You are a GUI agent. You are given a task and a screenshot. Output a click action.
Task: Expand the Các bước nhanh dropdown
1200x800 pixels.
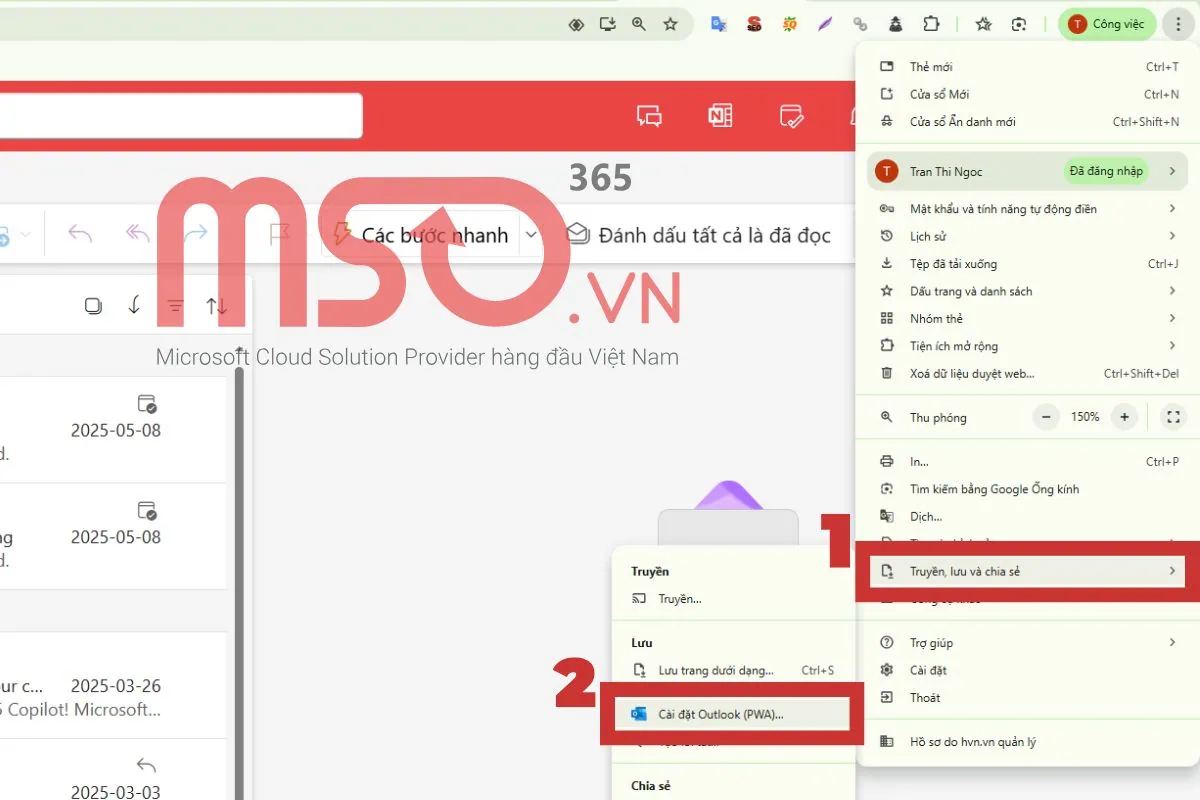click(531, 234)
